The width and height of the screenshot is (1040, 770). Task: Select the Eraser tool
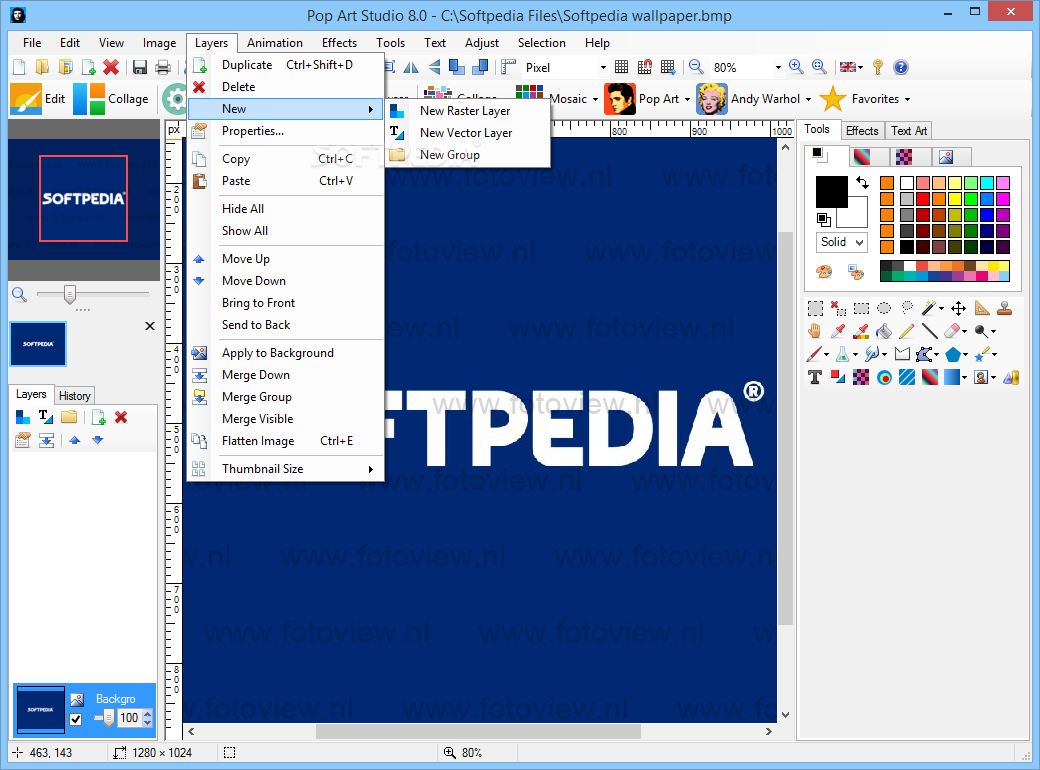951,331
